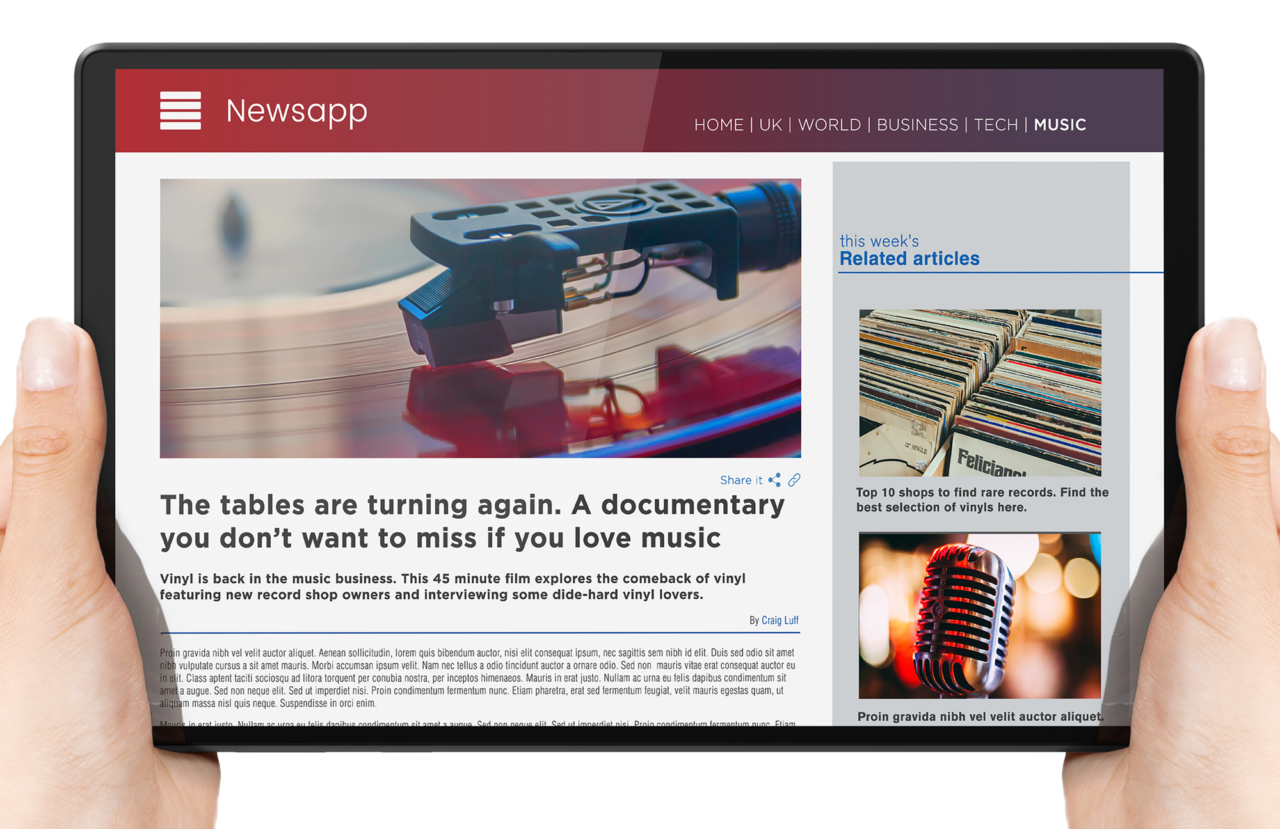This screenshot has height=829, width=1280.
Task: Click the this week's label
Action: coord(879,241)
